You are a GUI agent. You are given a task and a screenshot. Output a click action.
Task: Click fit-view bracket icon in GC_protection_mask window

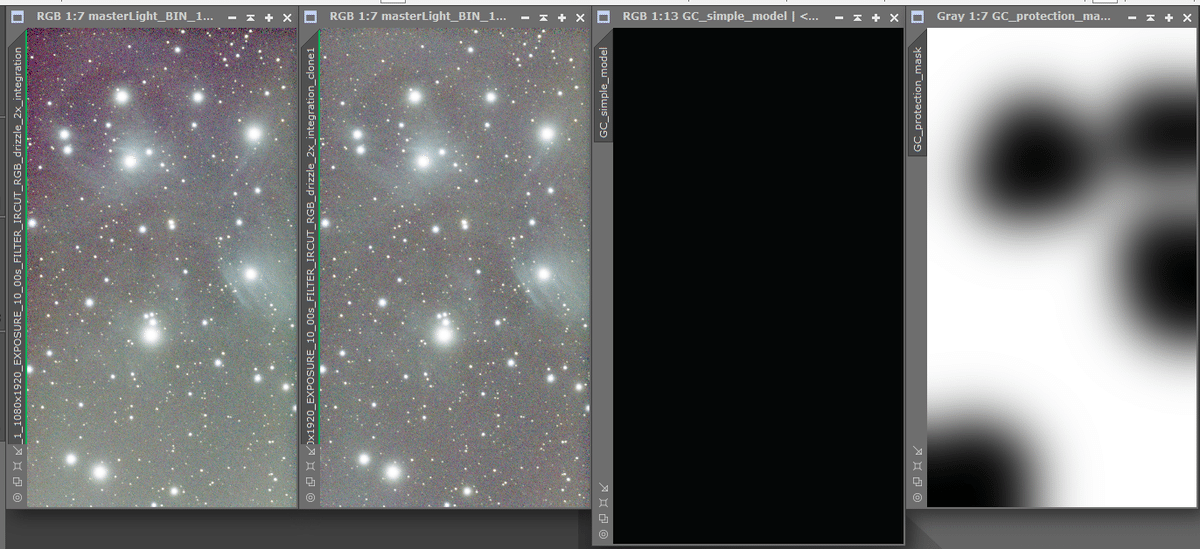917,466
